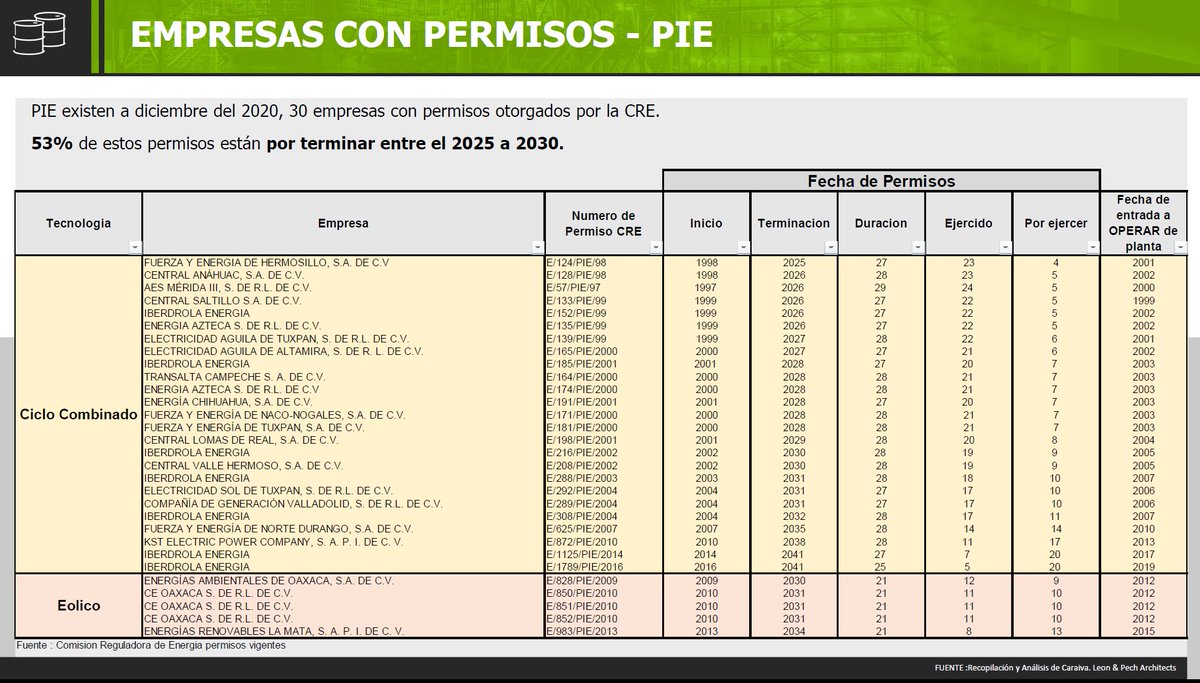
Task: Select the 'Ciclo Combinado' technology cell
Action: (x=78, y=413)
